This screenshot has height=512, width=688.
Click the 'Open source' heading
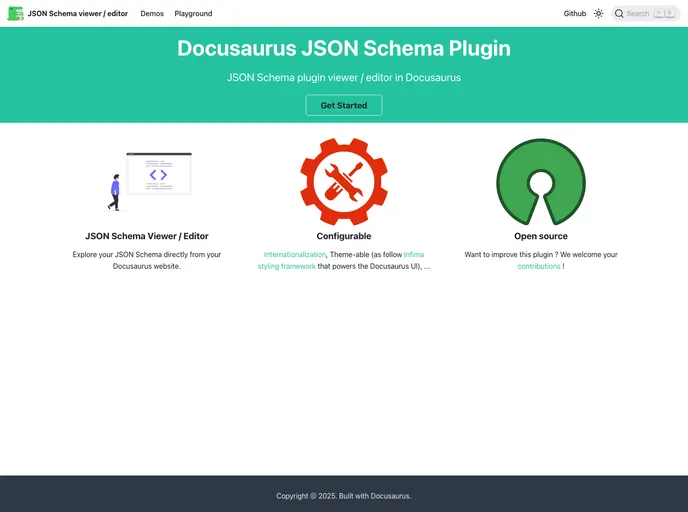pos(541,236)
